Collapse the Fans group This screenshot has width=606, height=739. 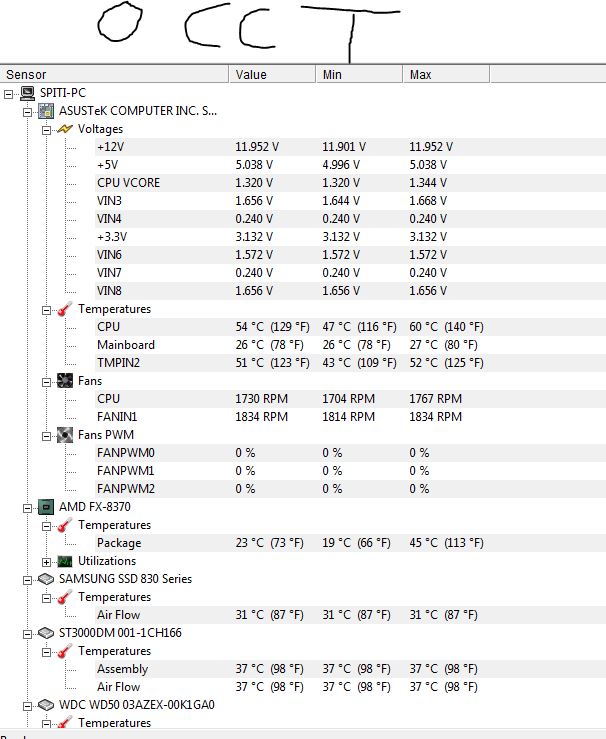(x=47, y=382)
